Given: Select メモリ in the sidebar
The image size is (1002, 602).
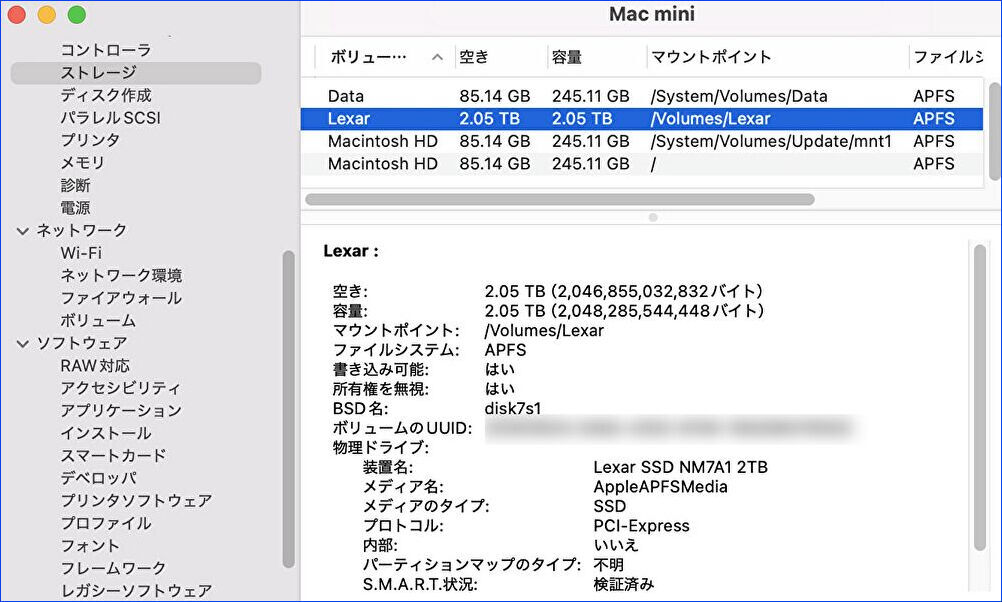Looking at the screenshot, I should click(x=82, y=162).
